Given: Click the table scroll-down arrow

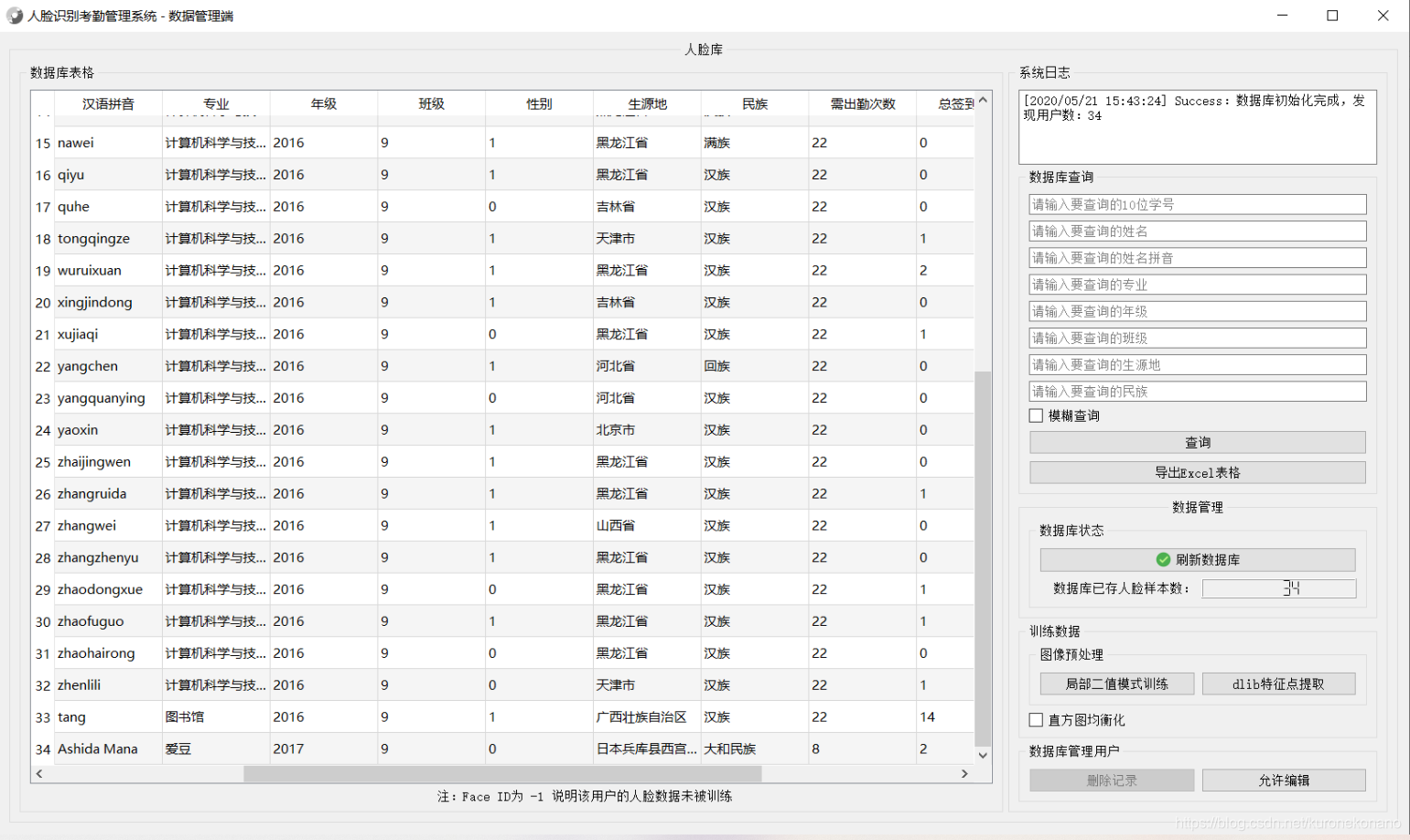Looking at the screenshot, I should [983, 756].
